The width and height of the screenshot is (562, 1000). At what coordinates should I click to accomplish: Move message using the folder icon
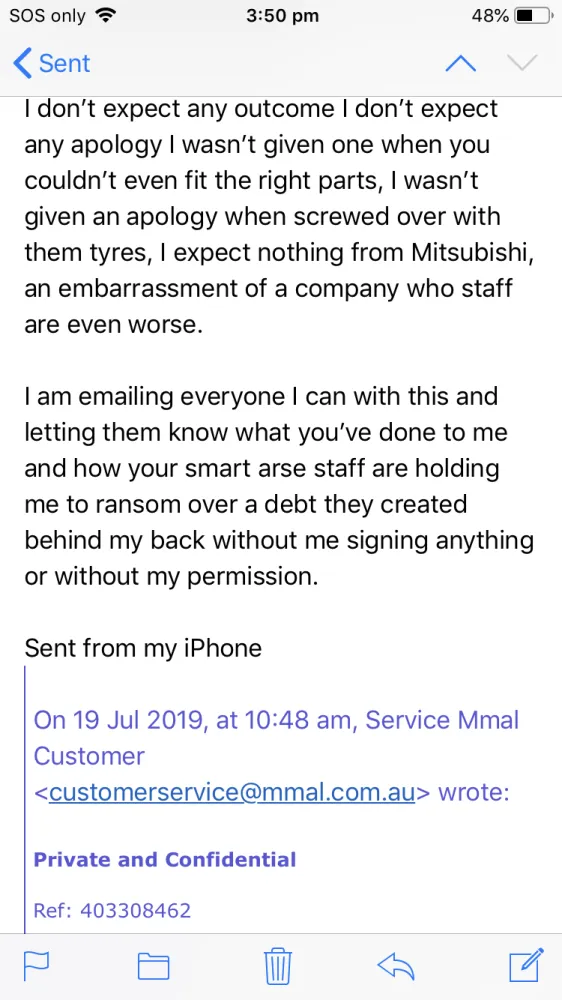(x=154, y=966)
